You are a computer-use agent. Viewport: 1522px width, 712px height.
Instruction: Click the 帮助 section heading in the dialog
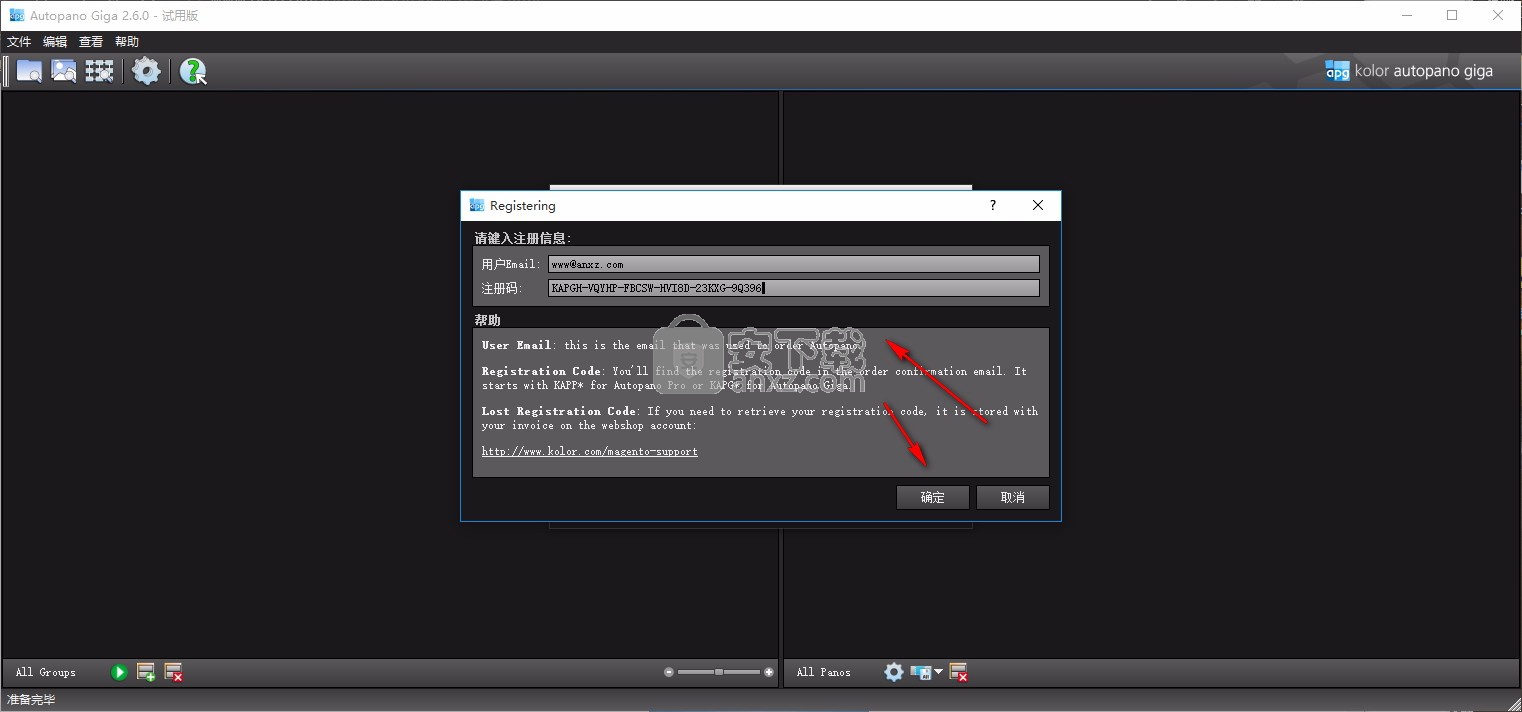[488, 320]
